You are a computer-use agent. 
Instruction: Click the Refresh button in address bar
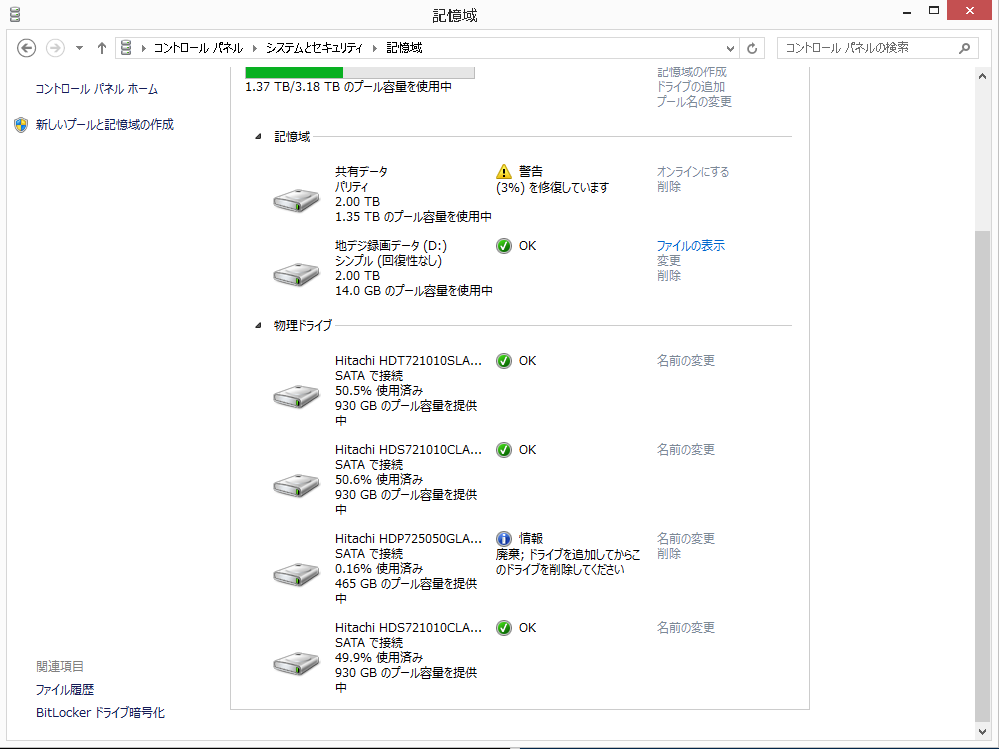coord(753,48)
